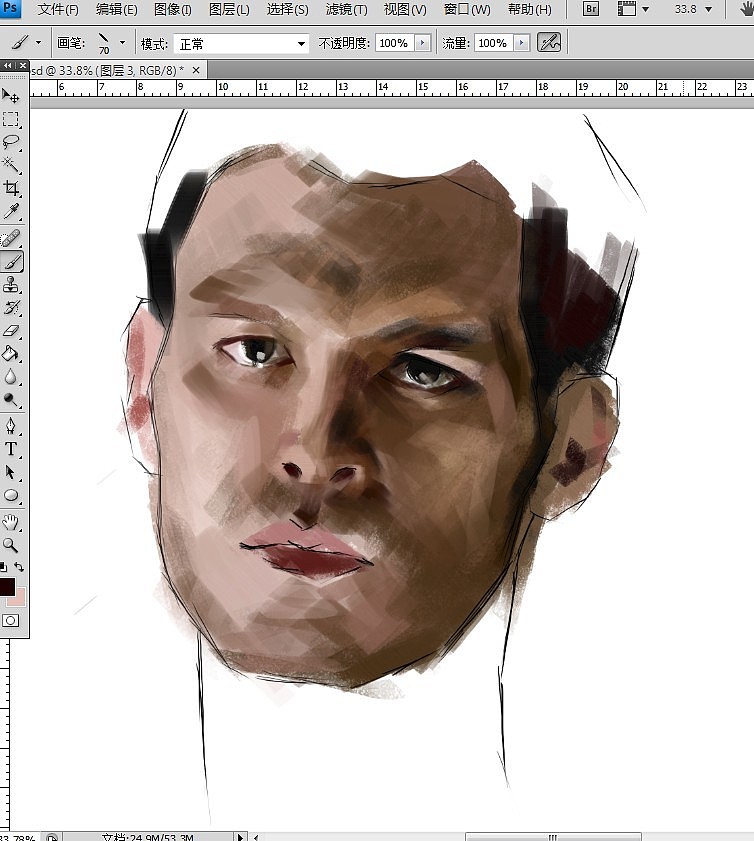Click the Ps application icon
The height and width of the screenshot is (841, 754).
pos(10,9)
